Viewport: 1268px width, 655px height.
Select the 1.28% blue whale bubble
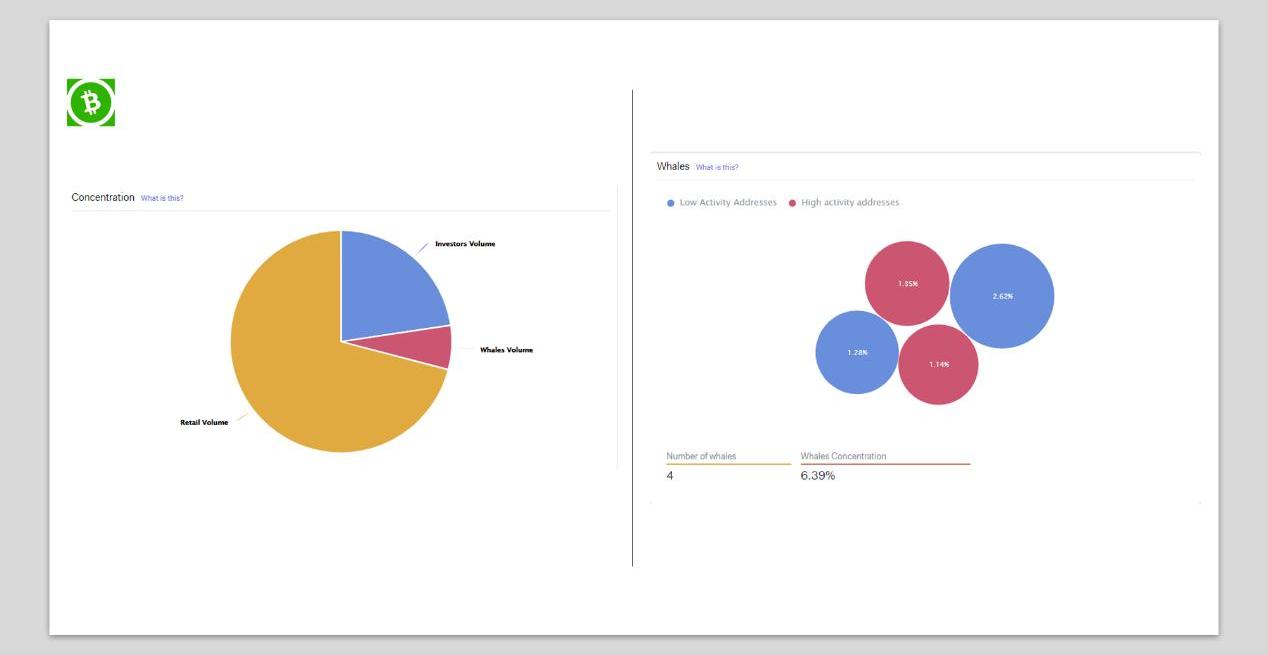[857, 352]
